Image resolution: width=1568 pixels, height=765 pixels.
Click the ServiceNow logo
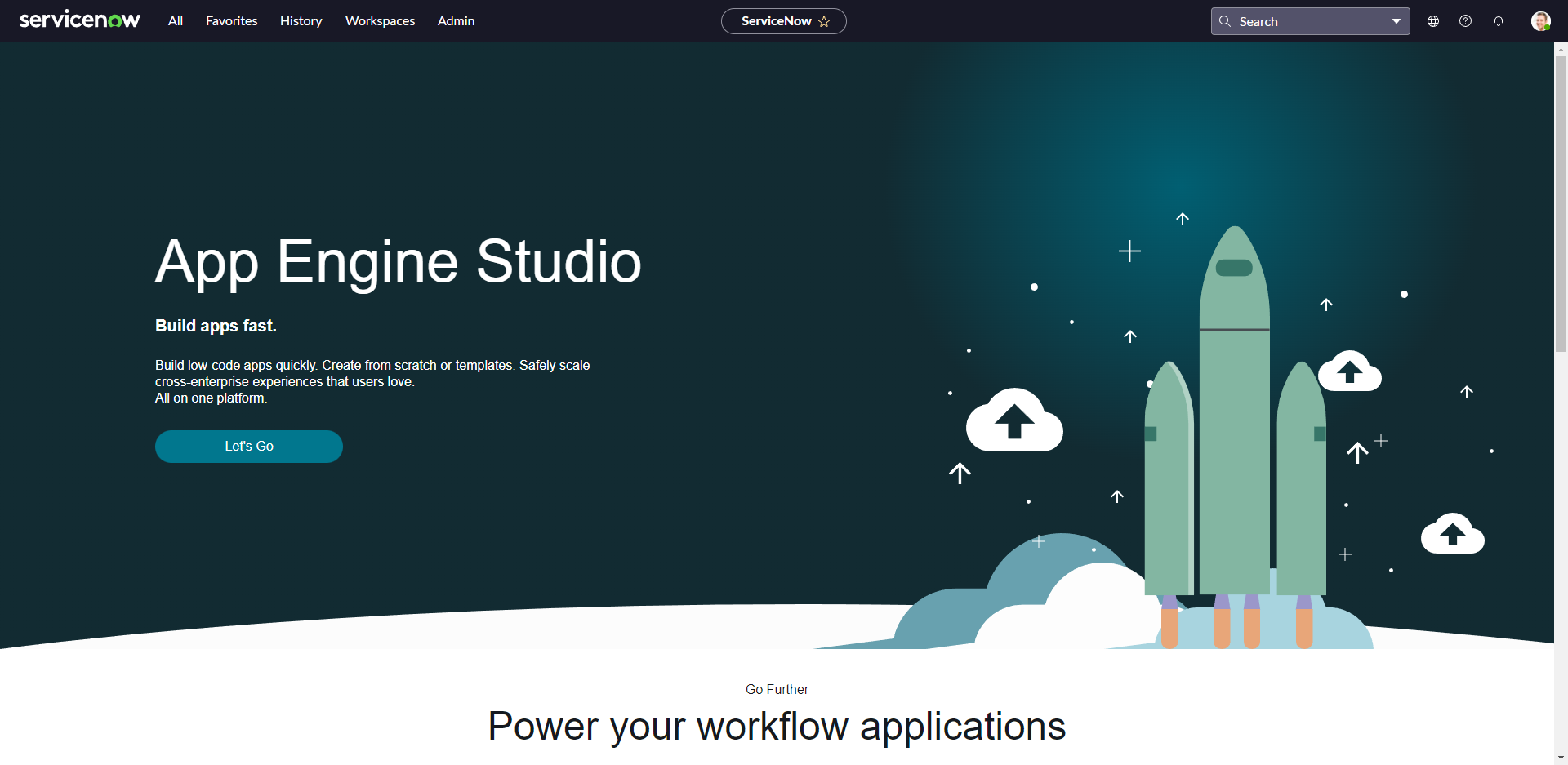tap(80, 20)
